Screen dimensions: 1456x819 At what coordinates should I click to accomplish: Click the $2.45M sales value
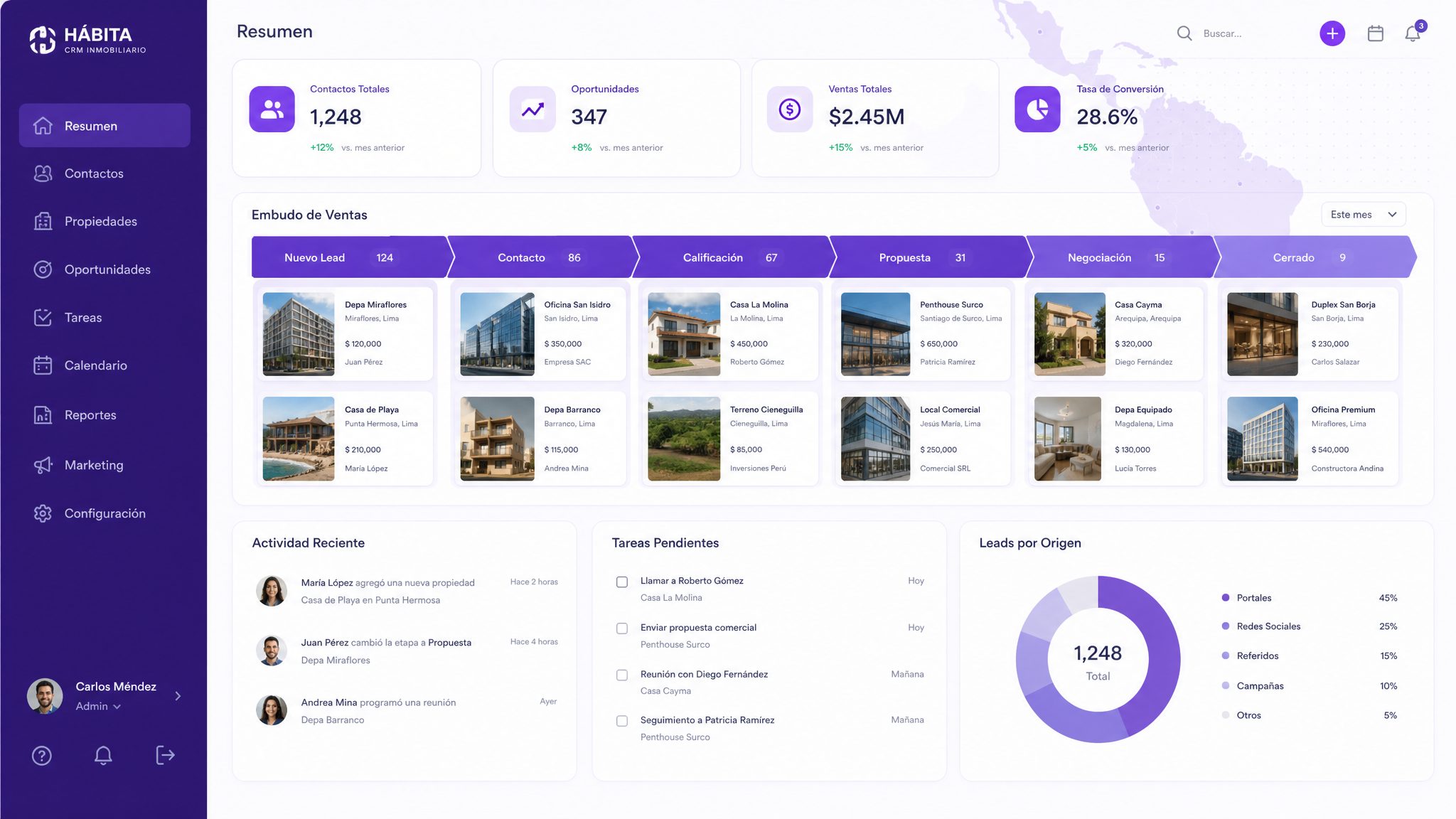[x=867, y=117]
